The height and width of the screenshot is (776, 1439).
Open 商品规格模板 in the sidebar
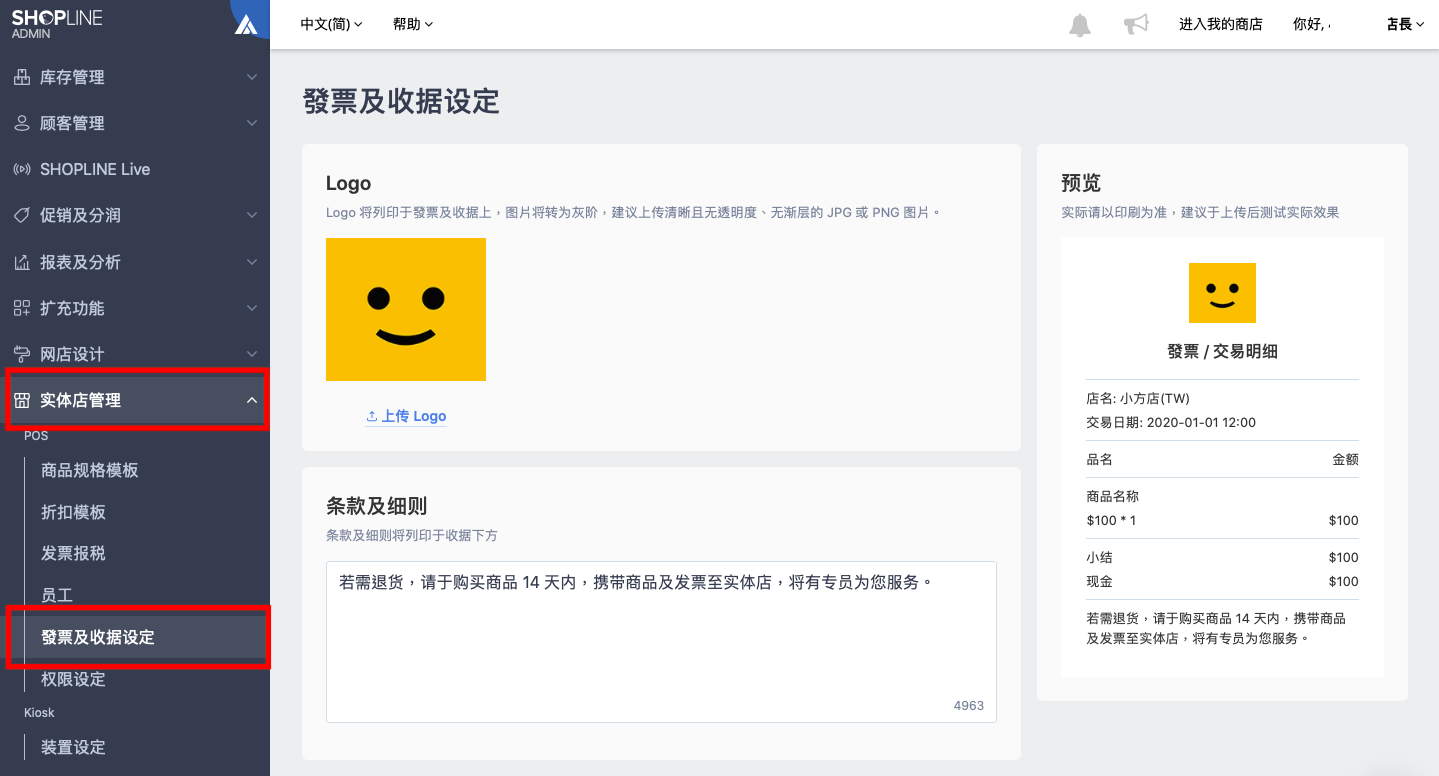pos(89,470)
